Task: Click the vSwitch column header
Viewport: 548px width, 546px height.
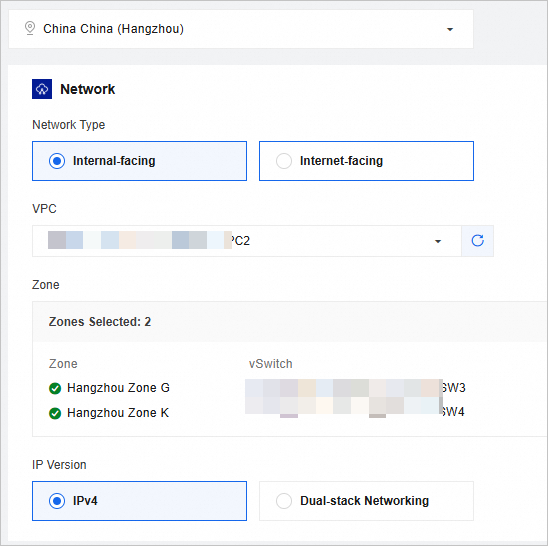Action: (x=271, y=364)
